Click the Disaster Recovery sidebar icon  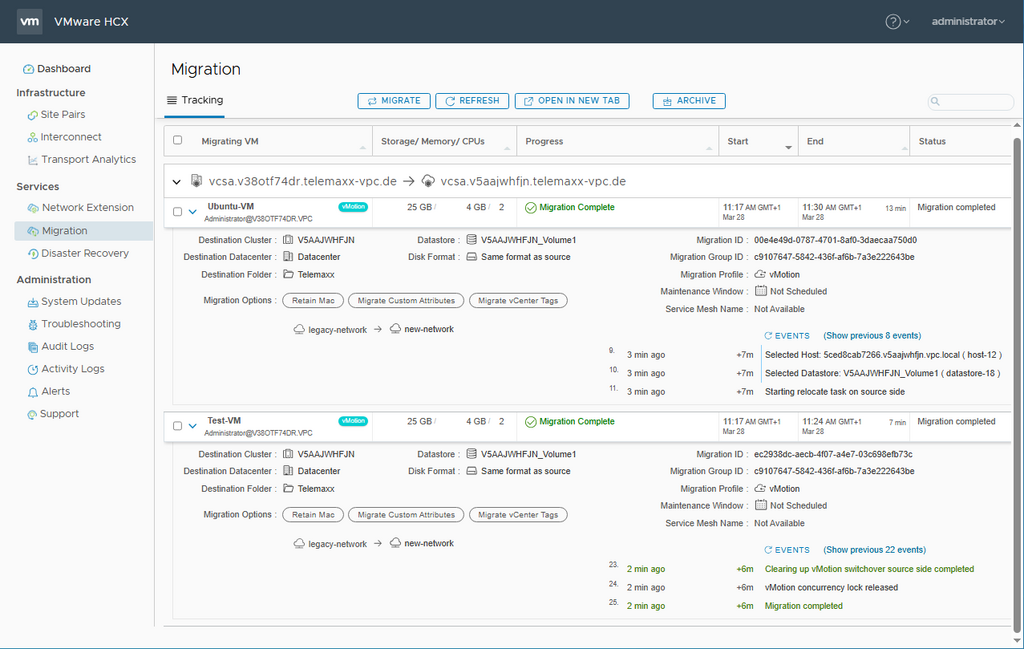[x=33, y=254]
